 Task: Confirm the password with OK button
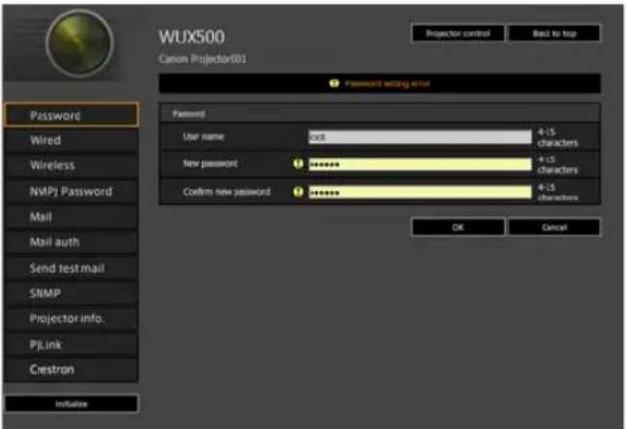coord(458,227)
